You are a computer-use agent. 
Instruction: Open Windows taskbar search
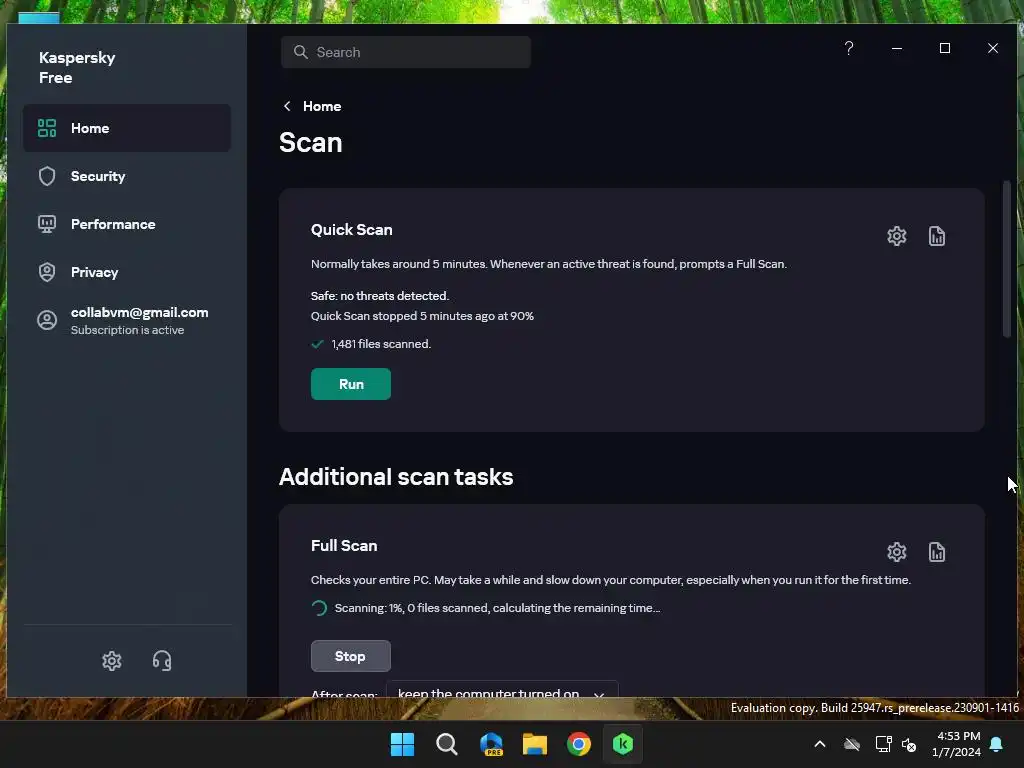tap(447, 744)
